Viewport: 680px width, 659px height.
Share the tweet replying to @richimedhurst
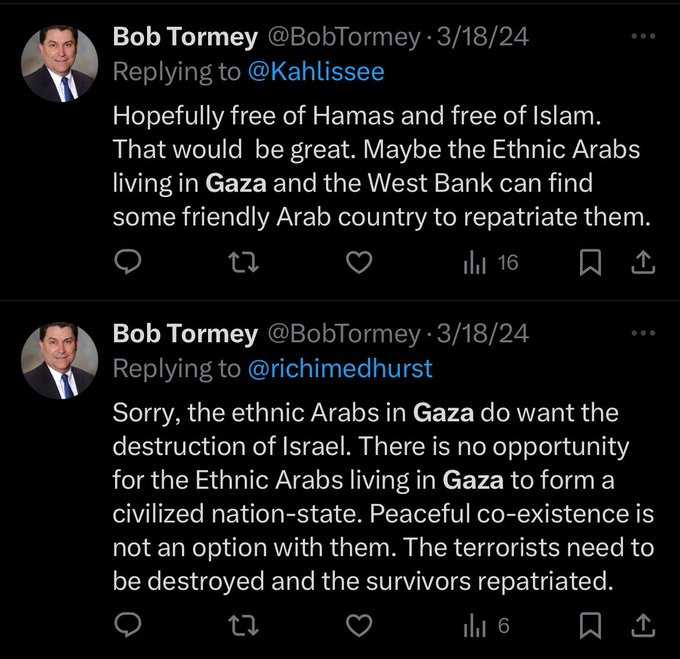tap(644, 625)
